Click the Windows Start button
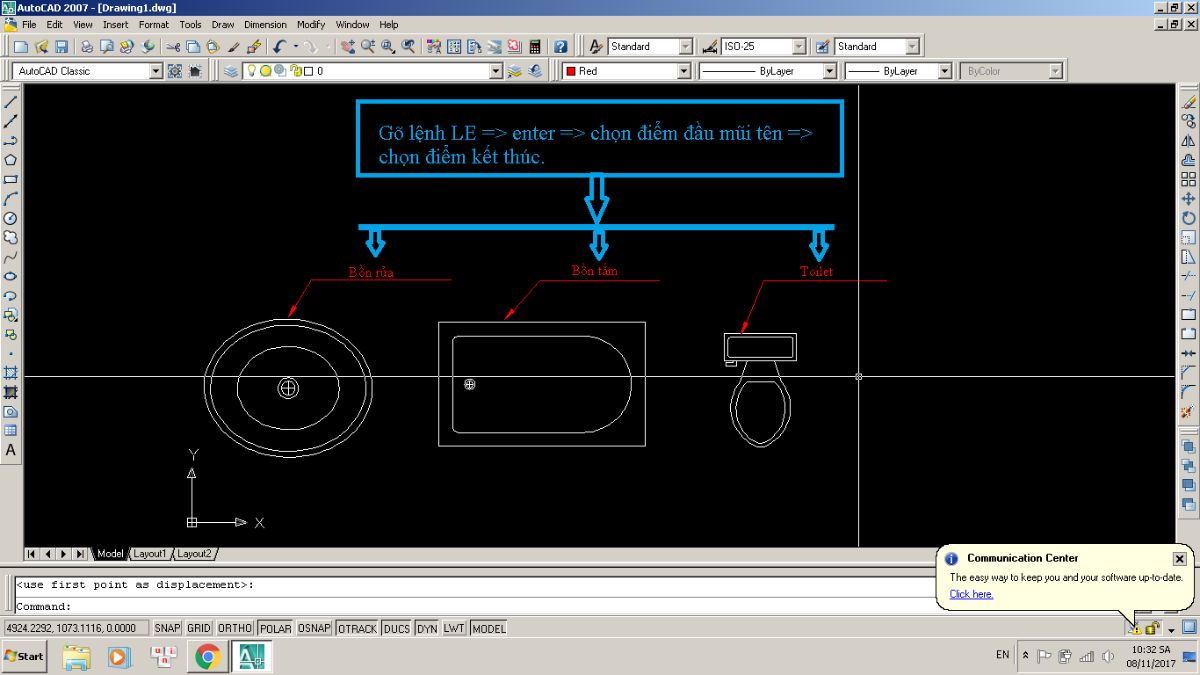The image size is (1200, 675). click(25, 656)
